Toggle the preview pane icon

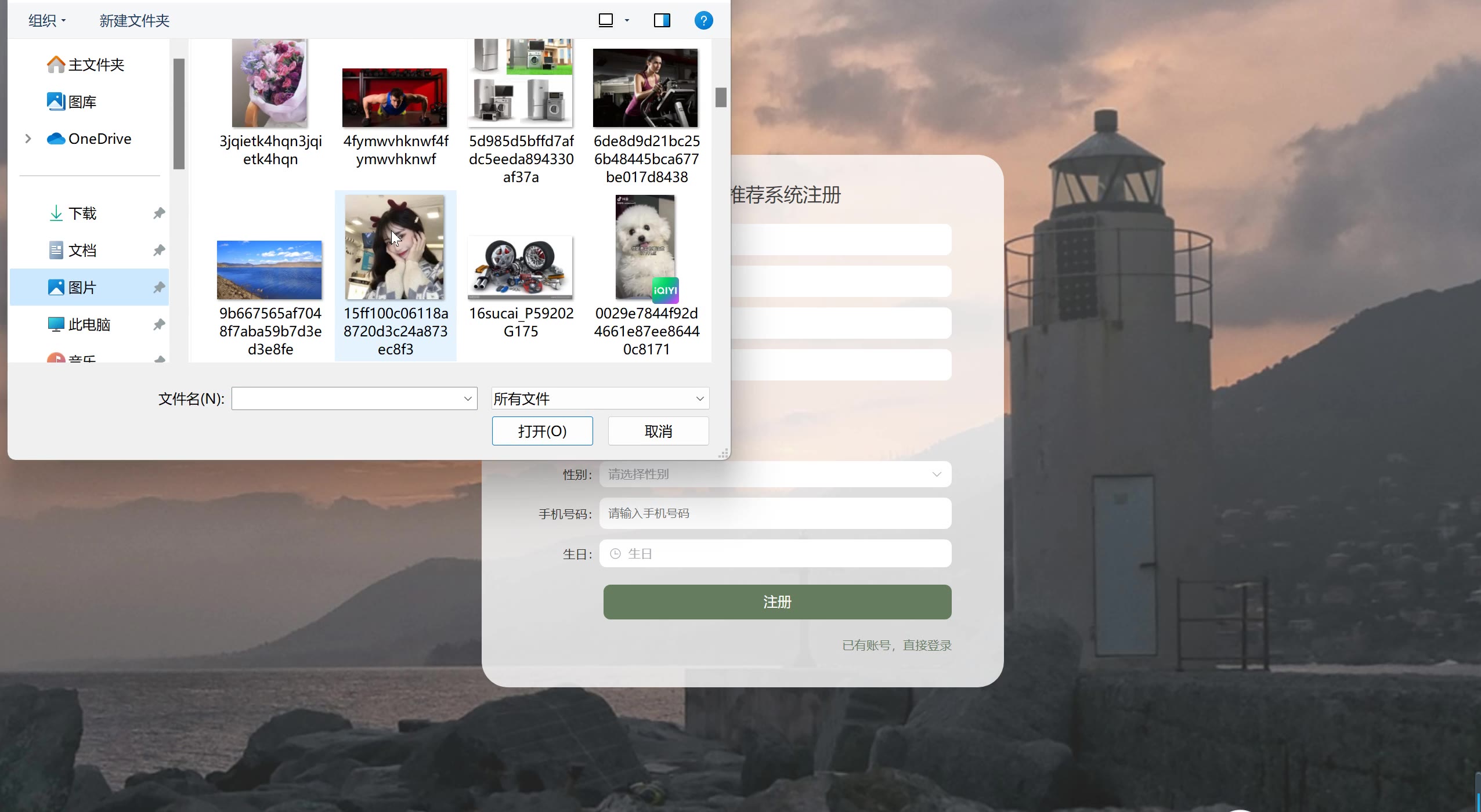point(662,21)
